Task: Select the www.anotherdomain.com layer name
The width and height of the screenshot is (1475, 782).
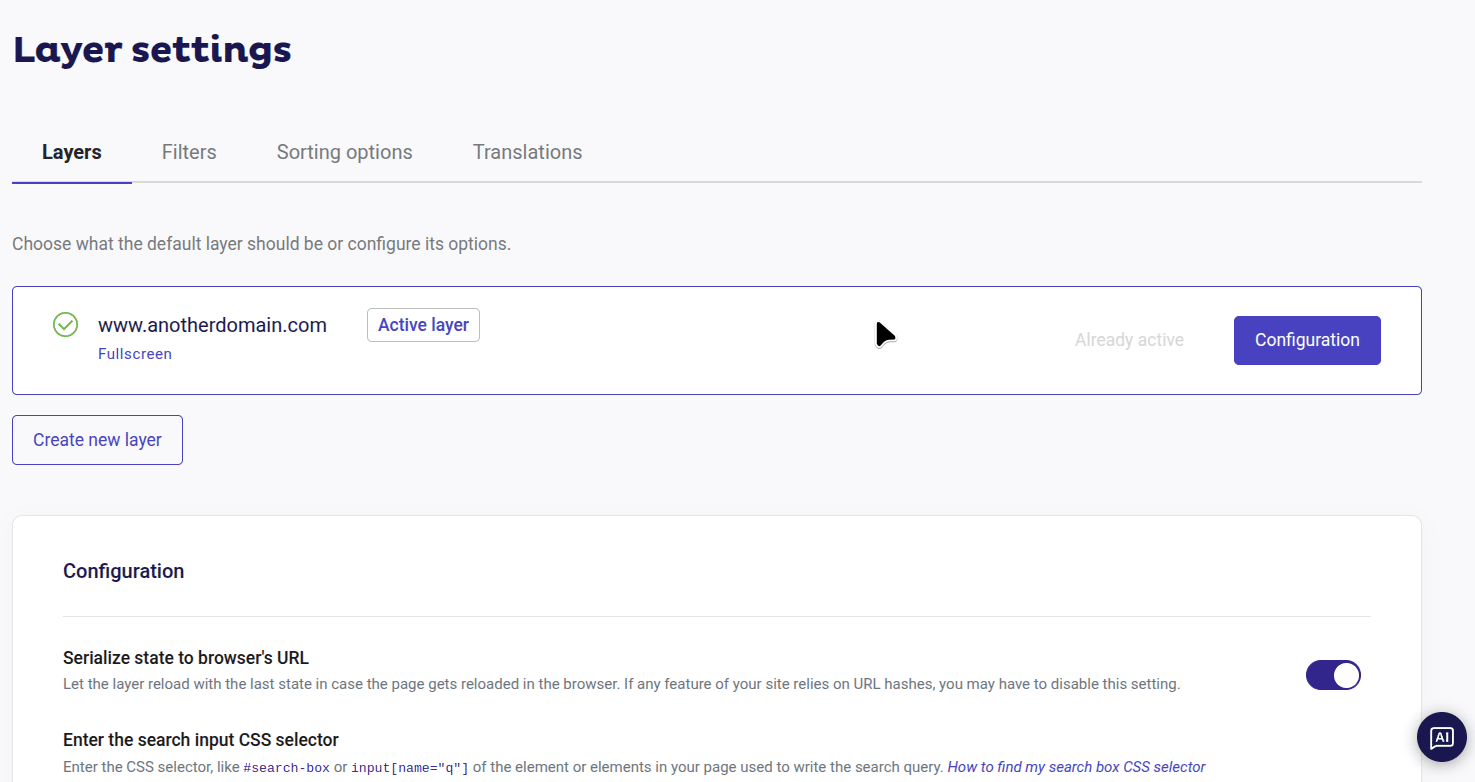Action: pos(212,325)
